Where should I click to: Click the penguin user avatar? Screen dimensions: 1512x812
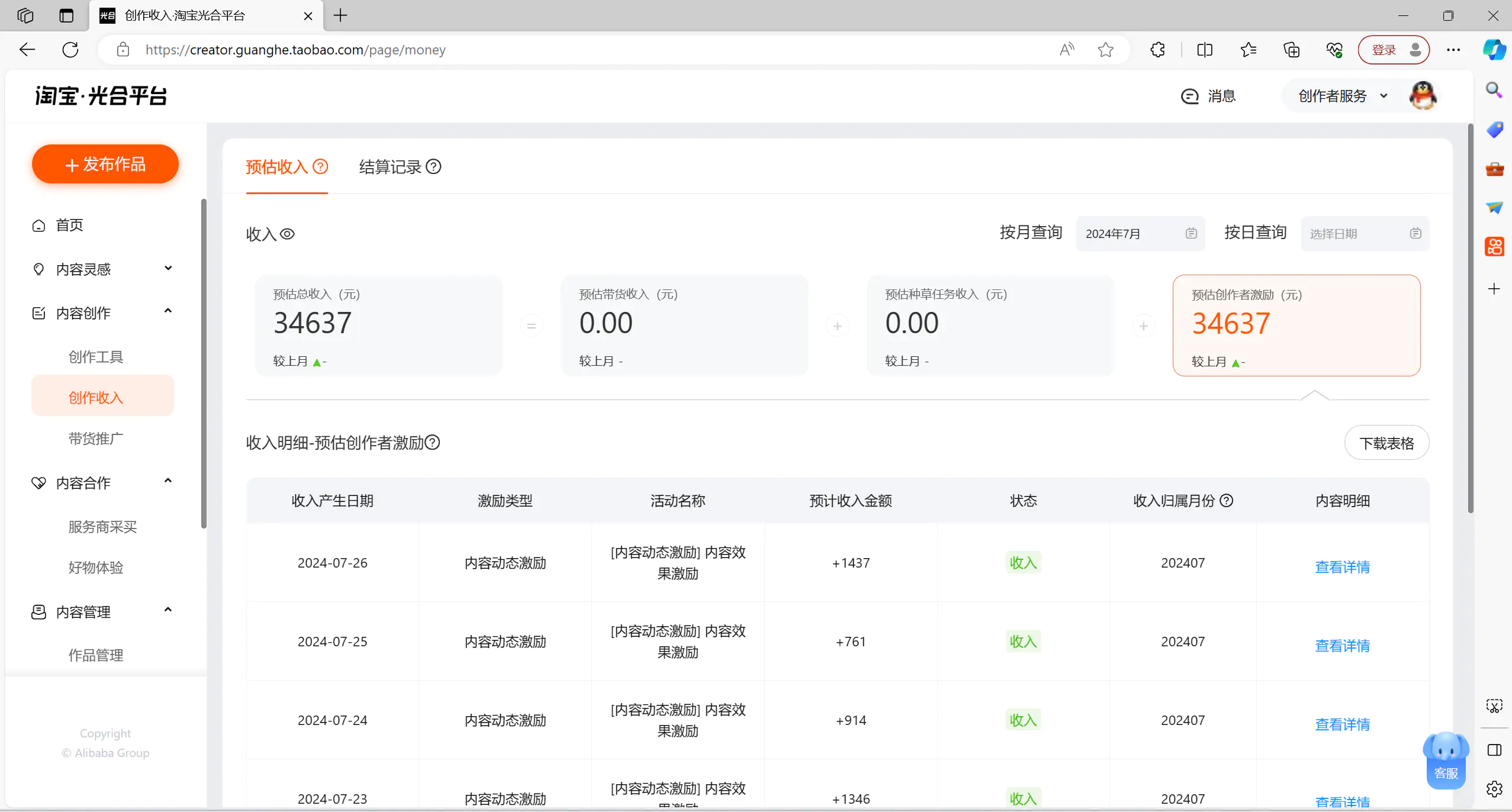pyautogui.click(x=1422, y=96)
